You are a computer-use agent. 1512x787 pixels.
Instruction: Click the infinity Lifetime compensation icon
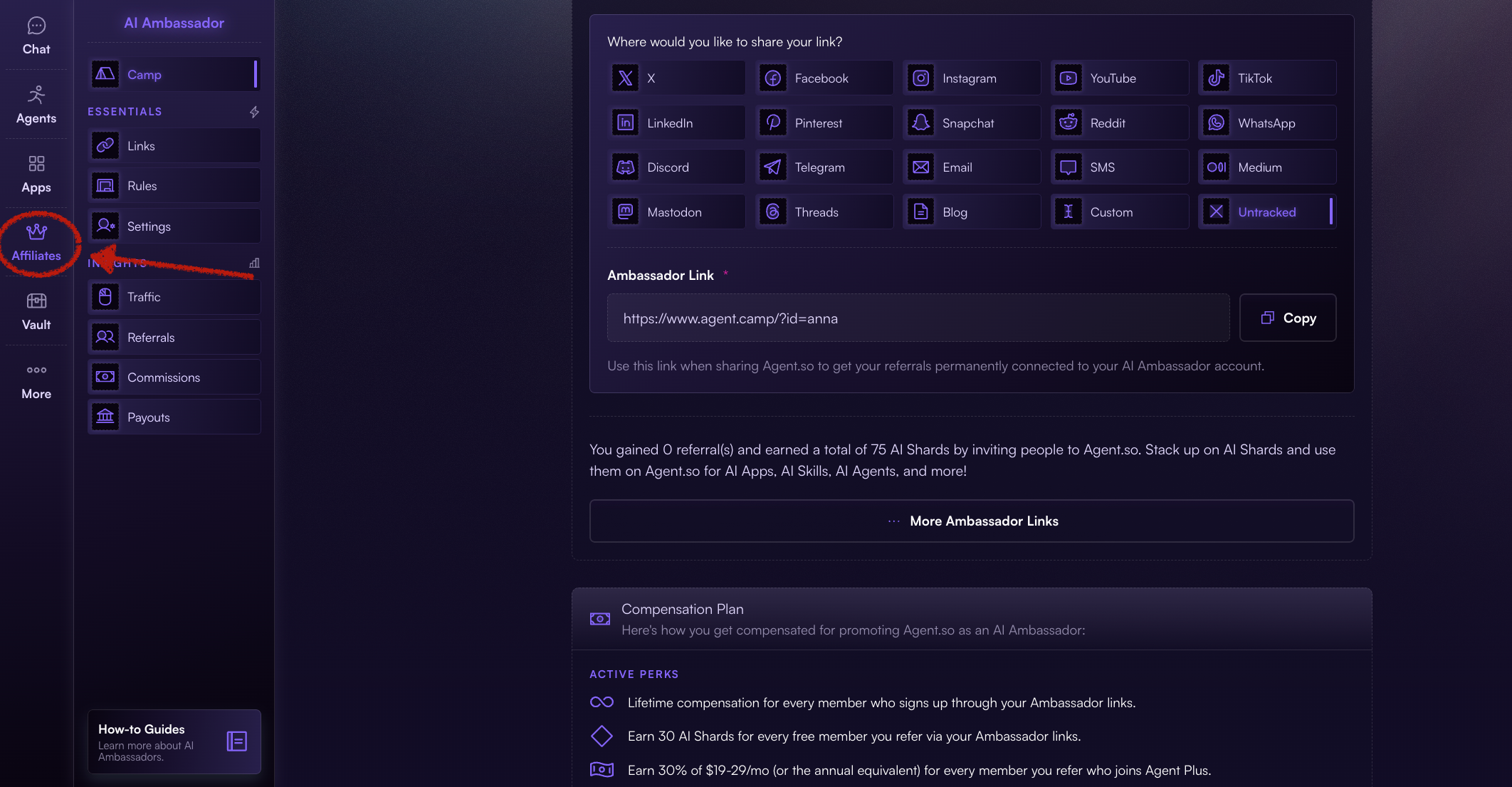602,702
